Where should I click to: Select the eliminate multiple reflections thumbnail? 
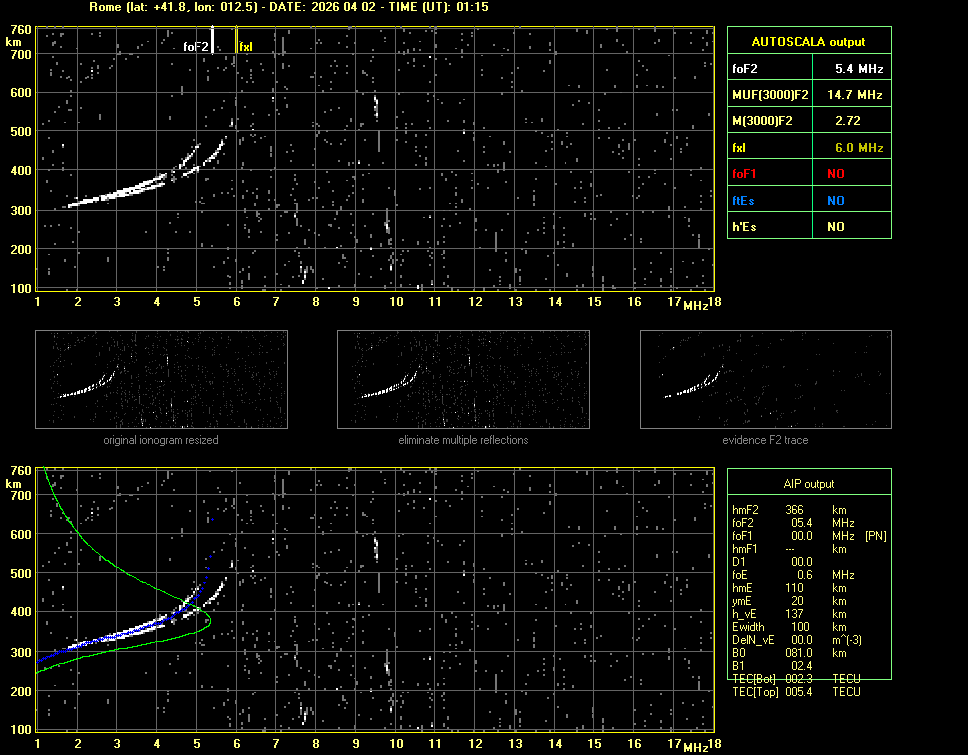coord(463,379)
